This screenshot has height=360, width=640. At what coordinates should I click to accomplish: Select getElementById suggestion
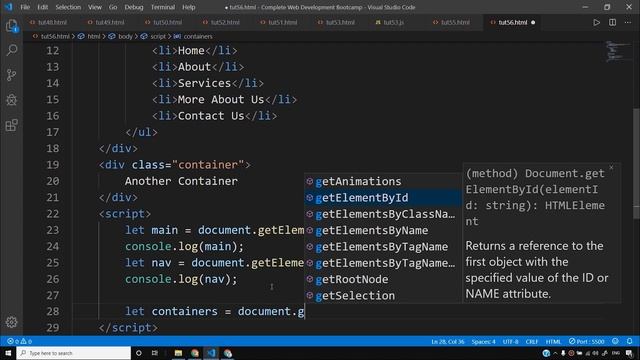click(x=384, y=198)
